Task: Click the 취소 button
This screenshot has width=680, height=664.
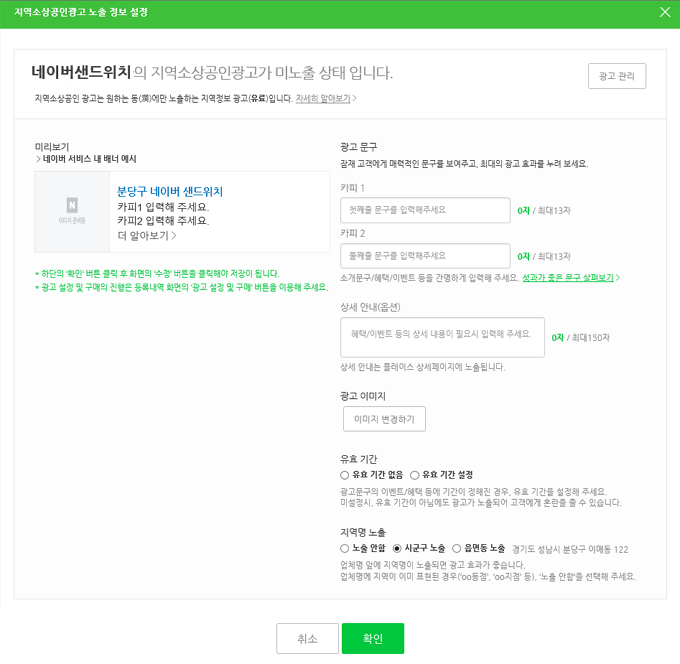Action: coord(307,638)
